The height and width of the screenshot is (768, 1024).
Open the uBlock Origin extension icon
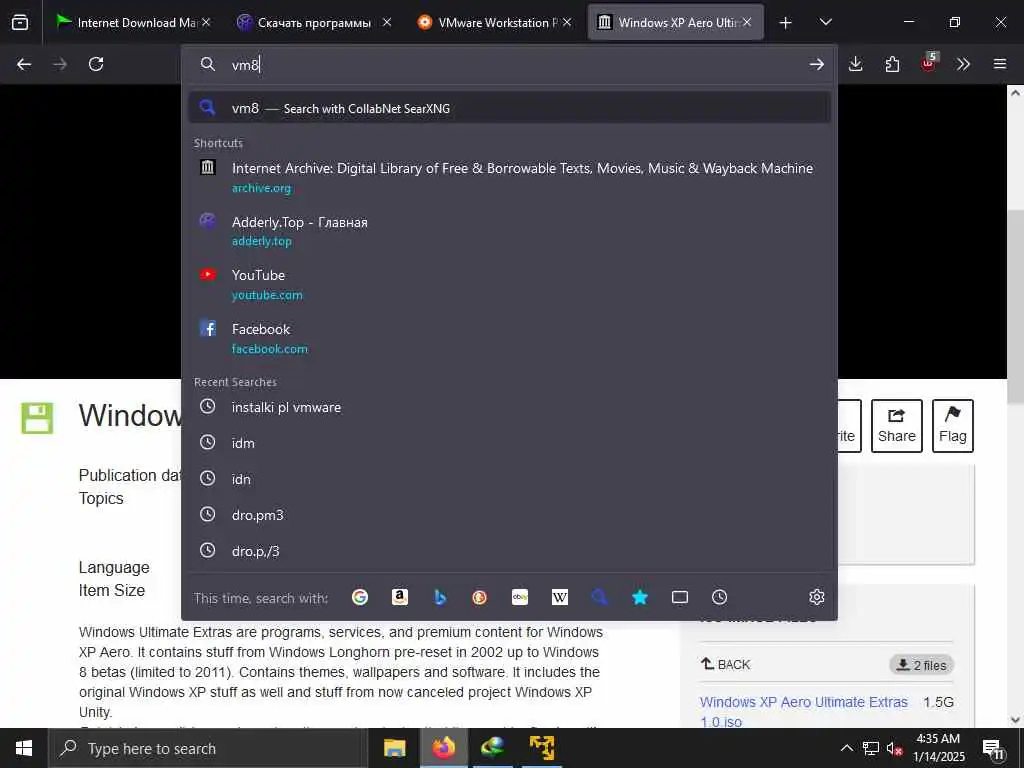pyautogui.click(x=929, y=63)
